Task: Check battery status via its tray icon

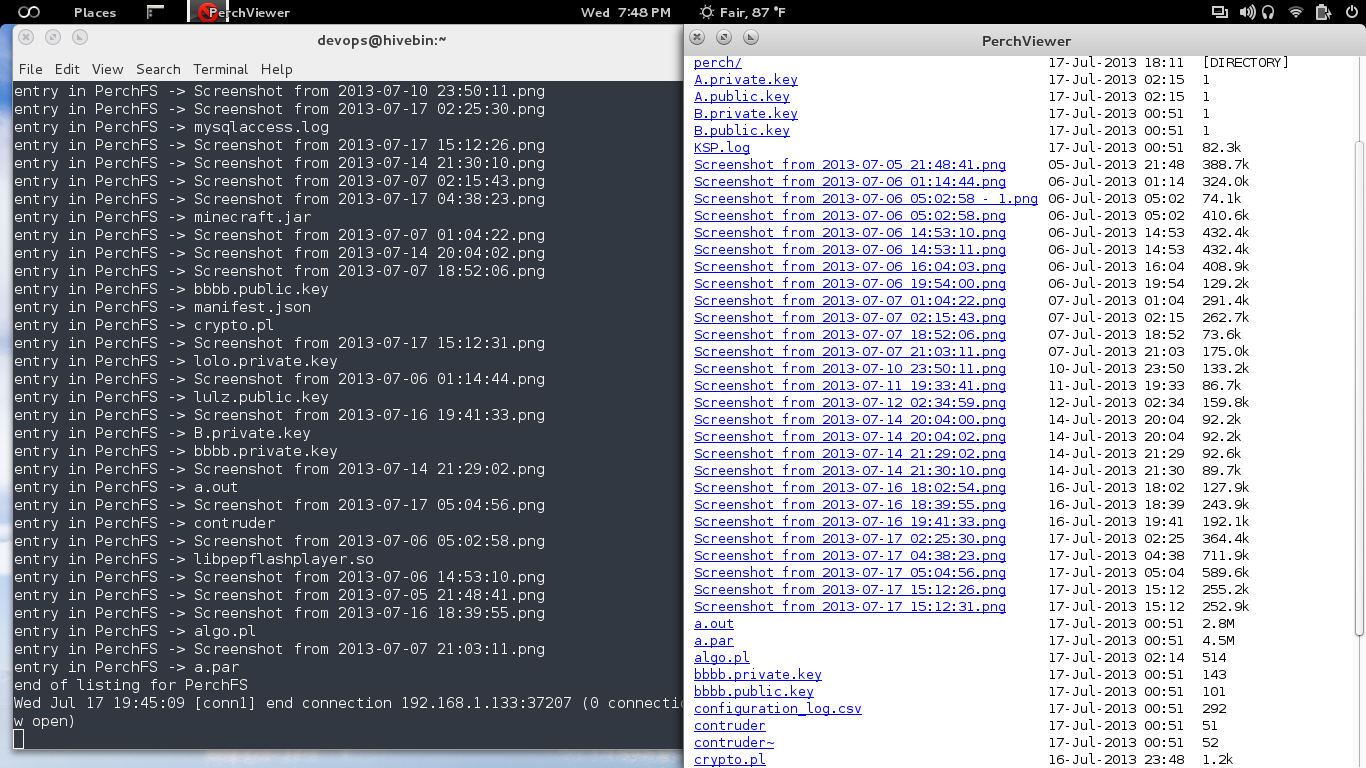Action: click(1323, 12)
